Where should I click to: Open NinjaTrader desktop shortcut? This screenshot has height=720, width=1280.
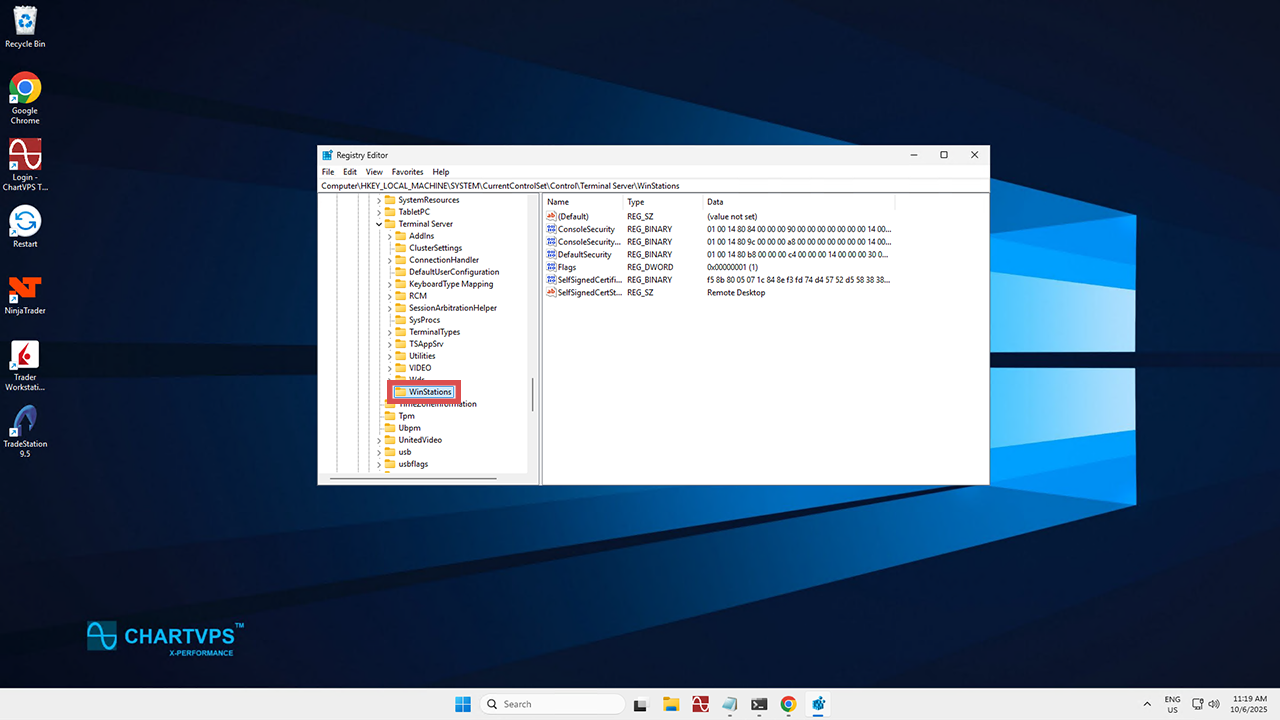[x=25, y=290]
